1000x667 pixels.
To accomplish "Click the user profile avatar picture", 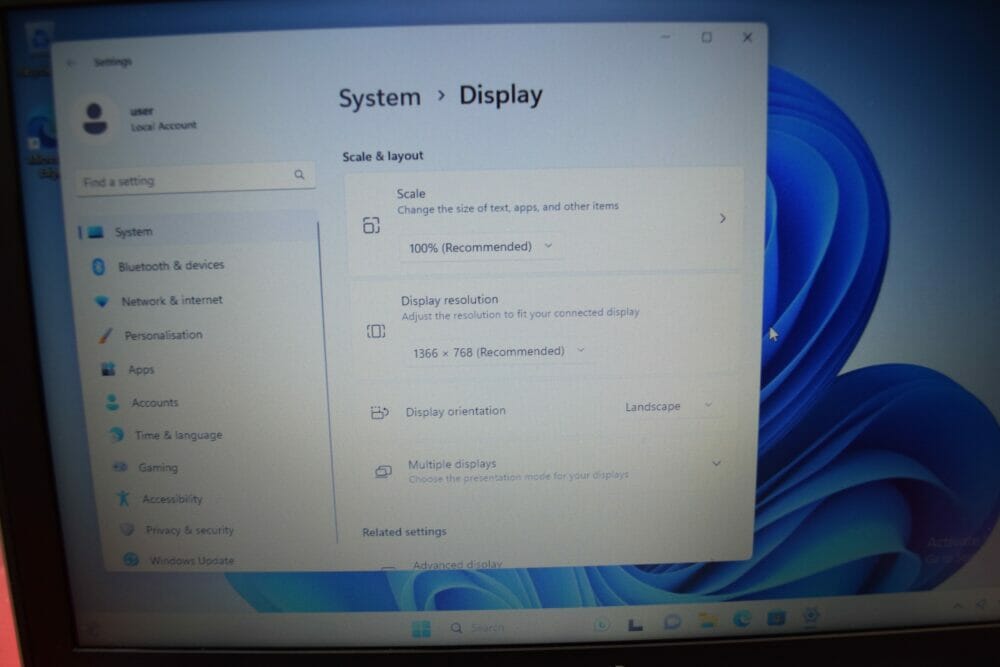I will 95,119.
